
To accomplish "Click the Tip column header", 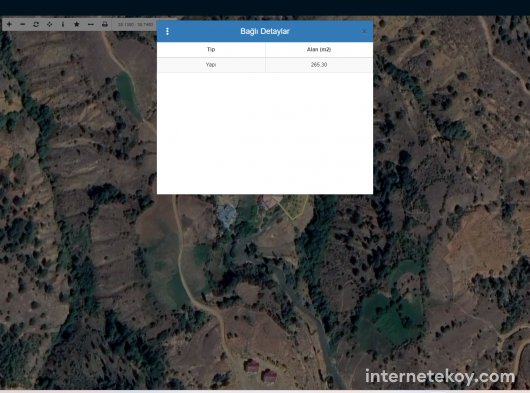I will click(x=211, y=50).
